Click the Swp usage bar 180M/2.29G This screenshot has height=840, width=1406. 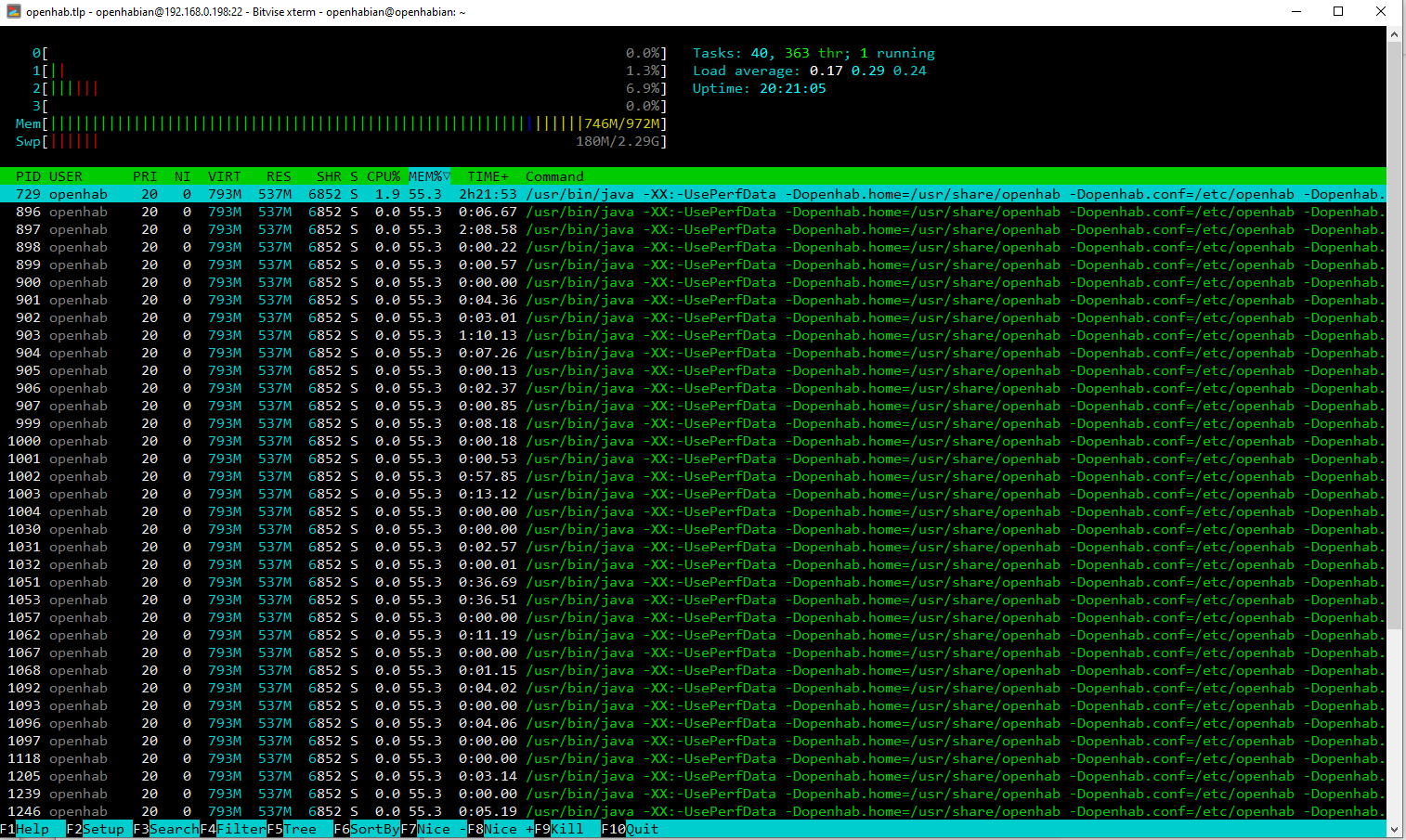(x=341, y=141)
